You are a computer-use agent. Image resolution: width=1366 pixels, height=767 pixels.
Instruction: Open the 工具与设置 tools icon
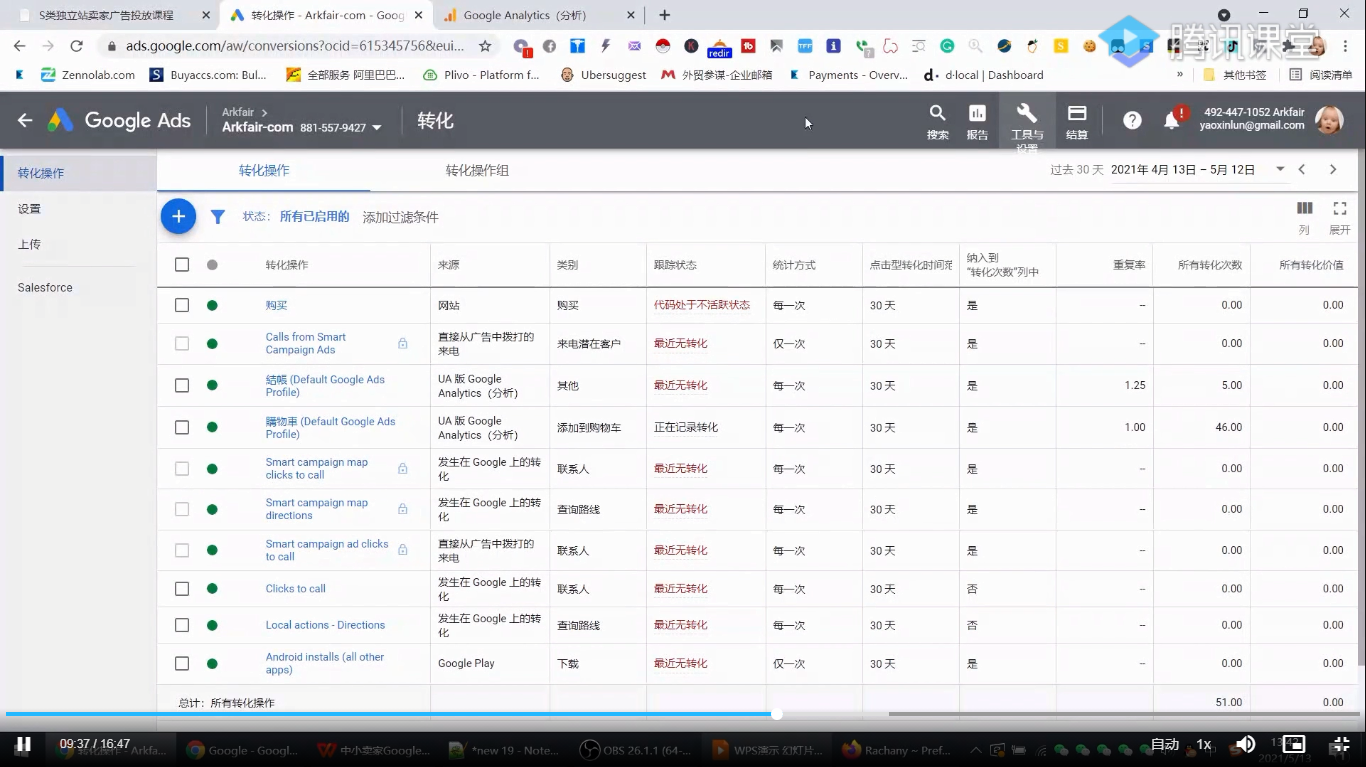1026,115
